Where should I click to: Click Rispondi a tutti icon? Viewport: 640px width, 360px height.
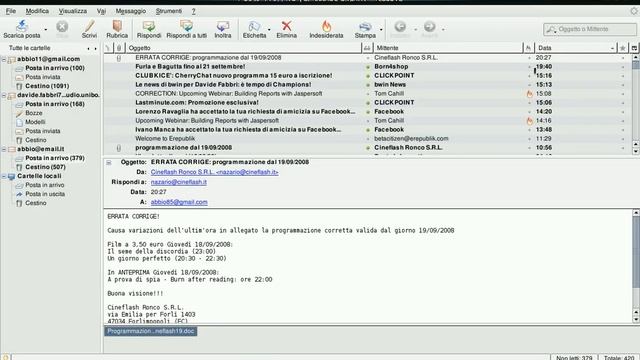pos(186,26)
